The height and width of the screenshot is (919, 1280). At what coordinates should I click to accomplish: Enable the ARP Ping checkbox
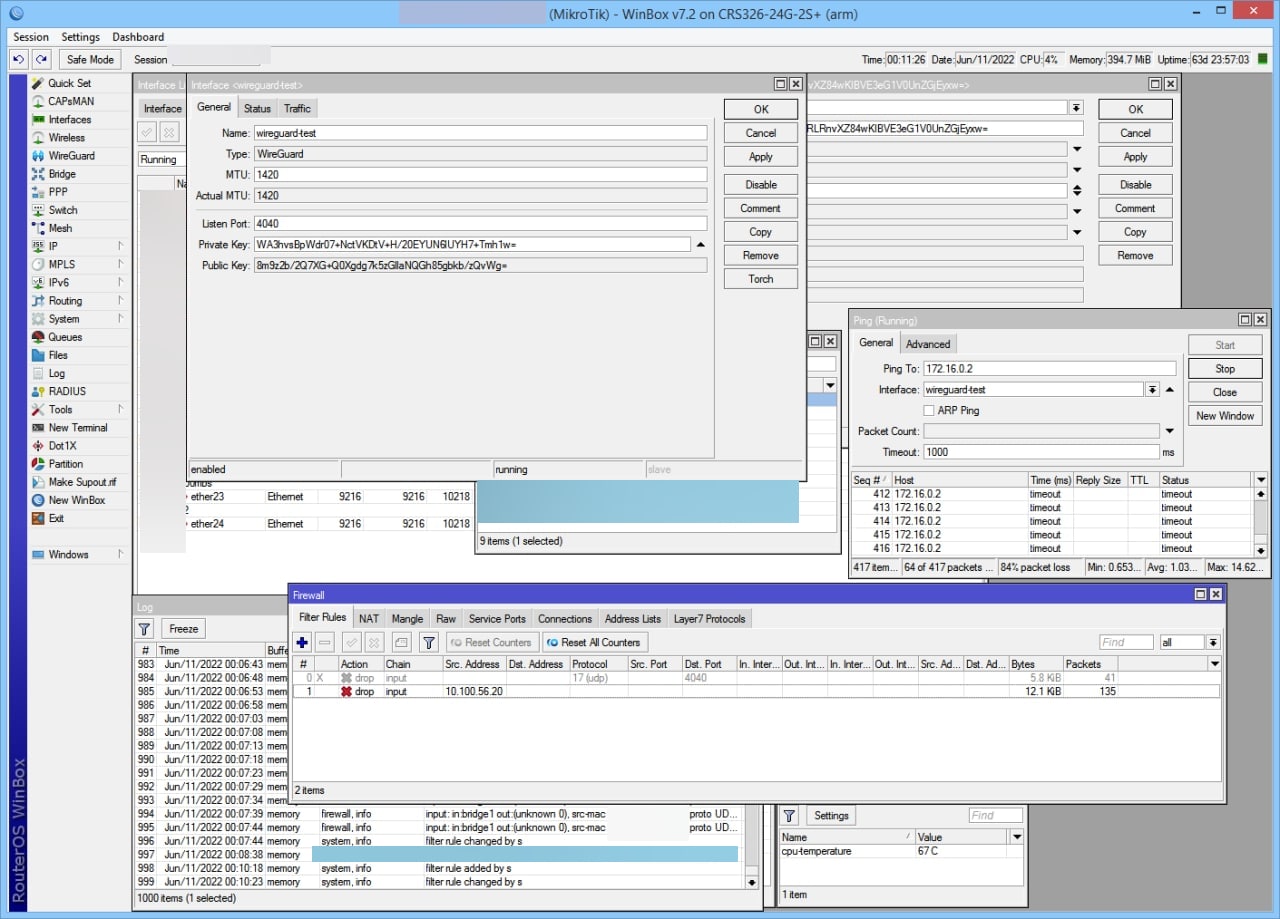929,410
